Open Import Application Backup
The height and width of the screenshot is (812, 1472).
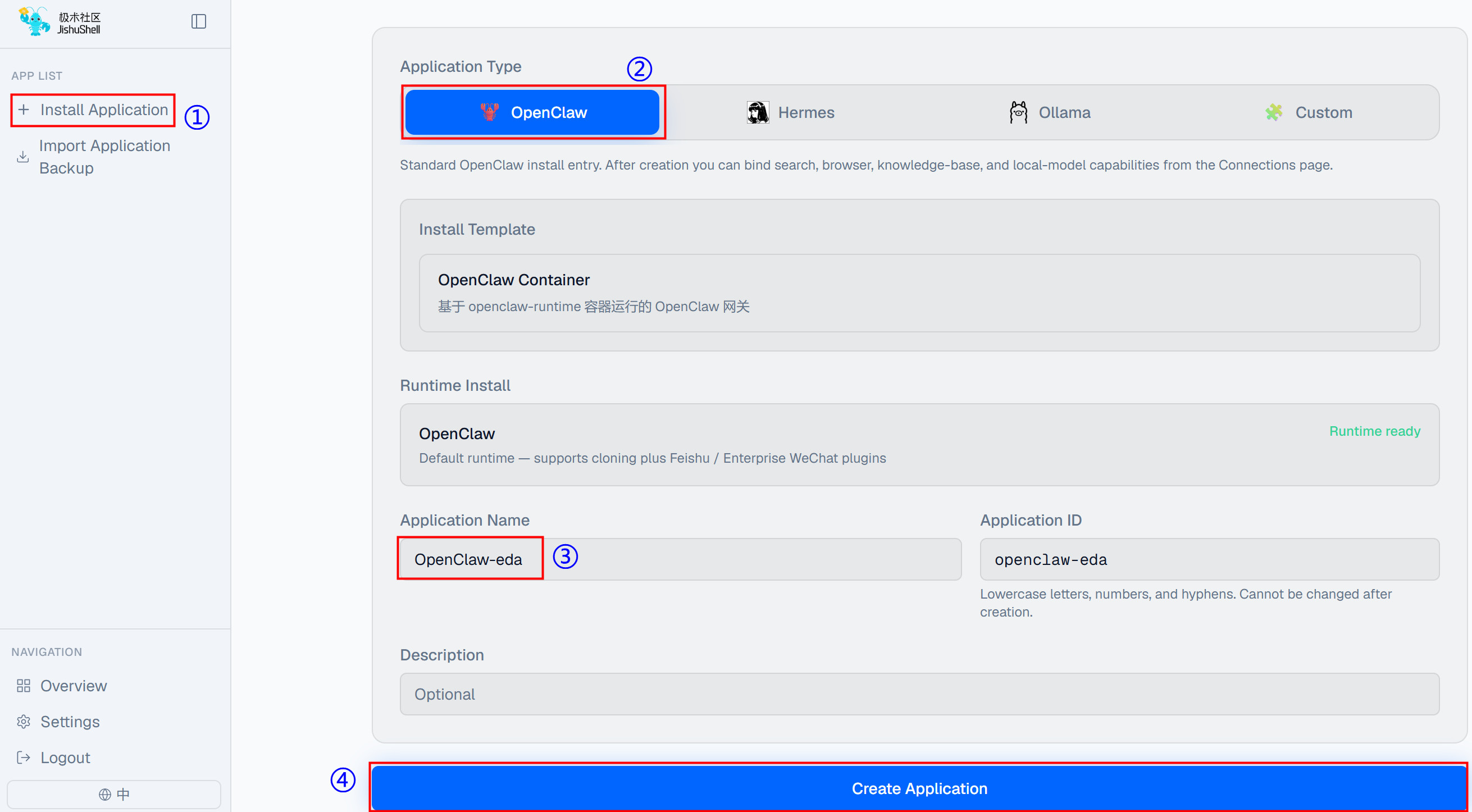(x=104, y=157)
